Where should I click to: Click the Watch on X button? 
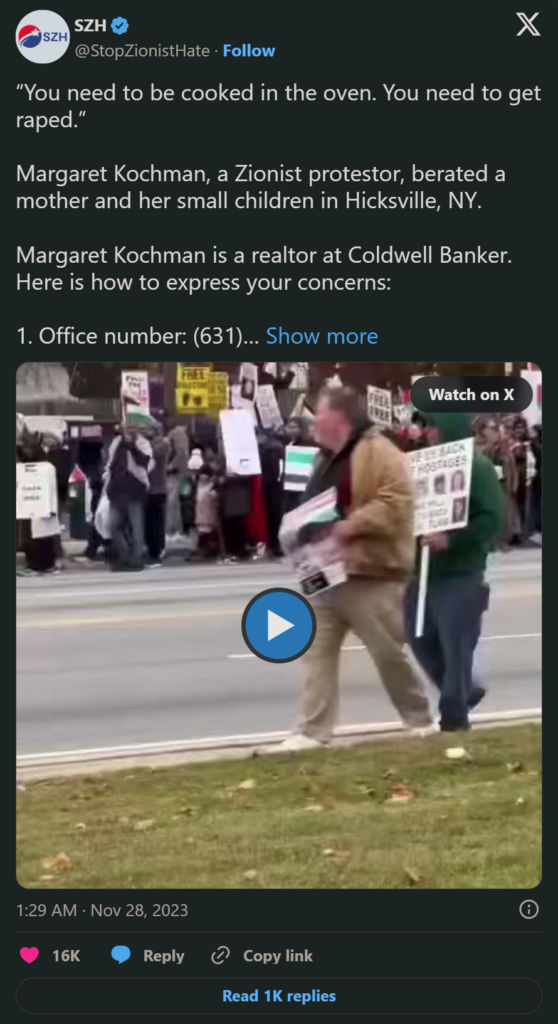click(x=471, y=394)
